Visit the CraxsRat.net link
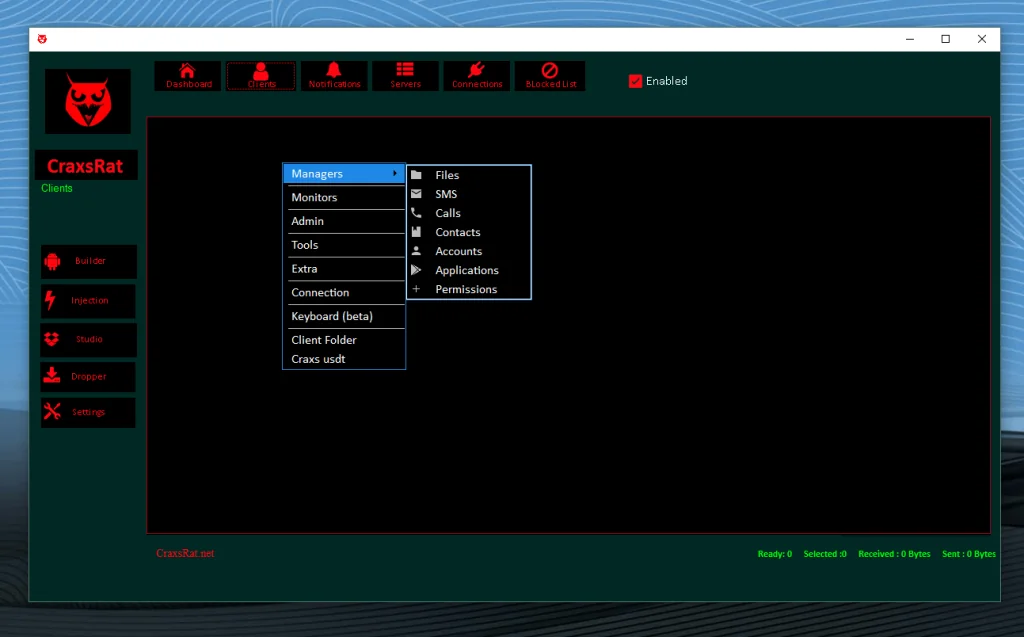Screen dimensions: 1024x637 coord(185,553)
